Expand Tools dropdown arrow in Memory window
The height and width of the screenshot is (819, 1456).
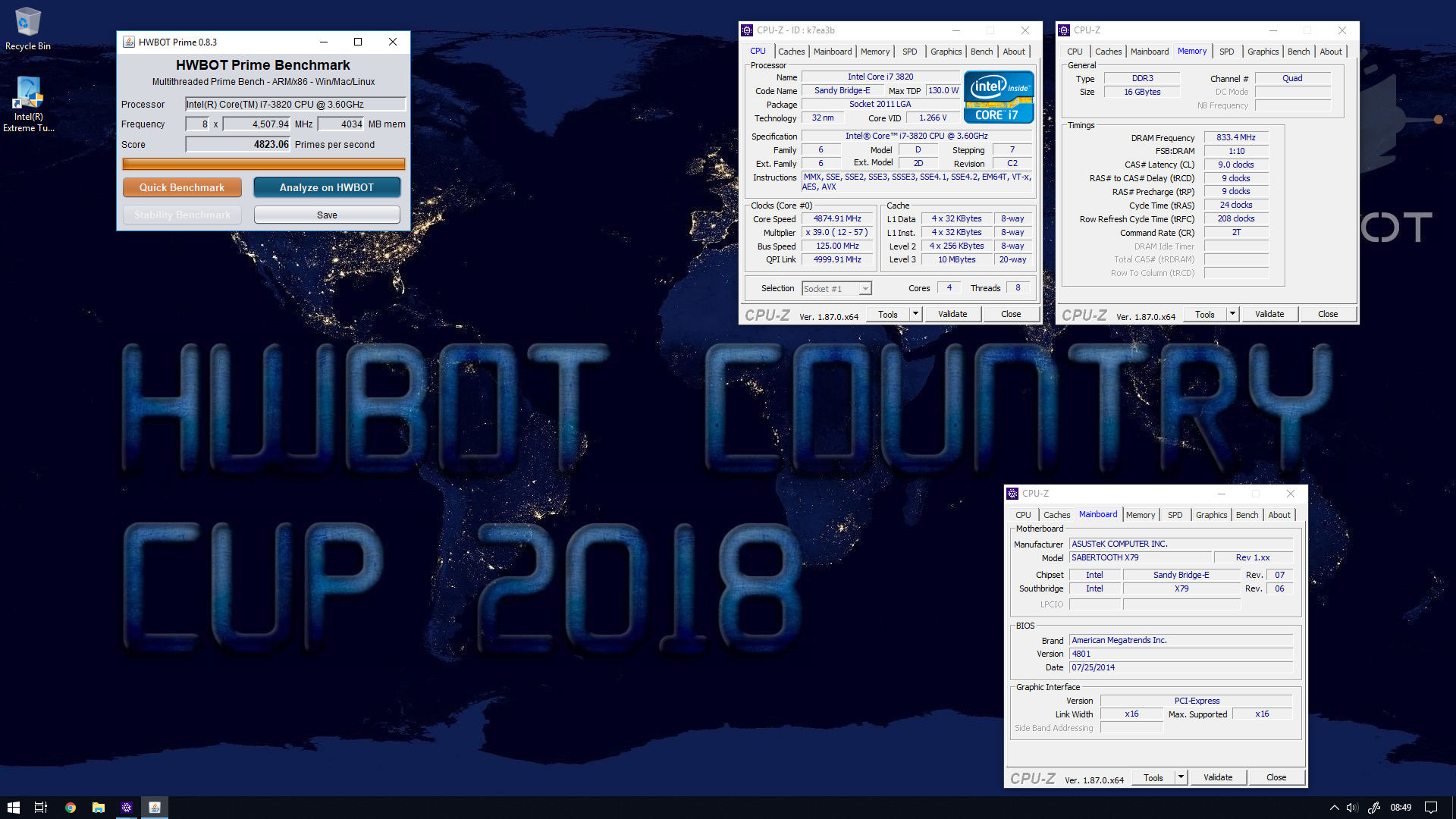(1232, 314)
